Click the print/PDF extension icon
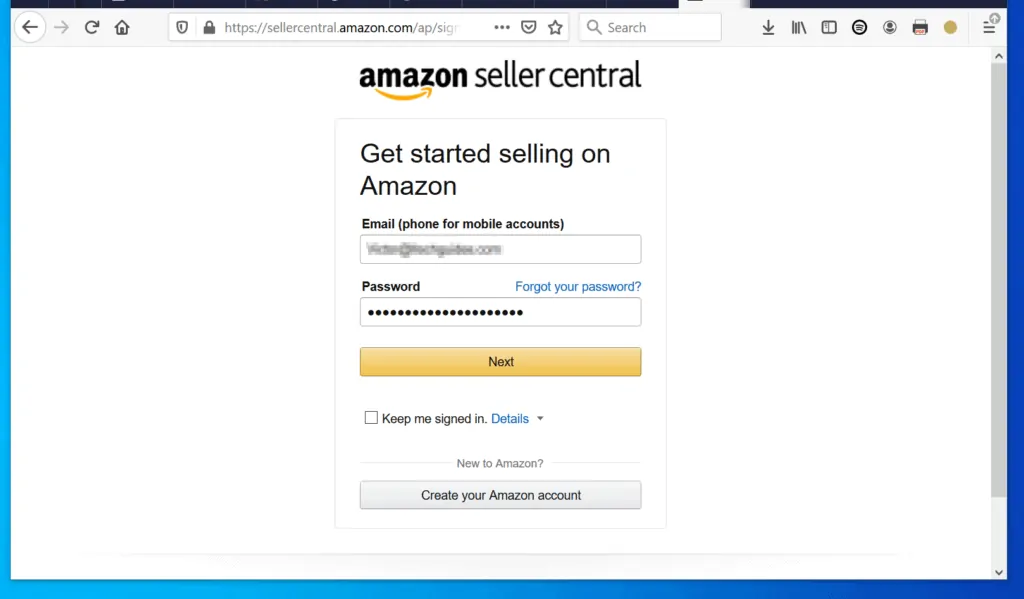This screenshot has height=599, width=1024. (x=920, y=27)
